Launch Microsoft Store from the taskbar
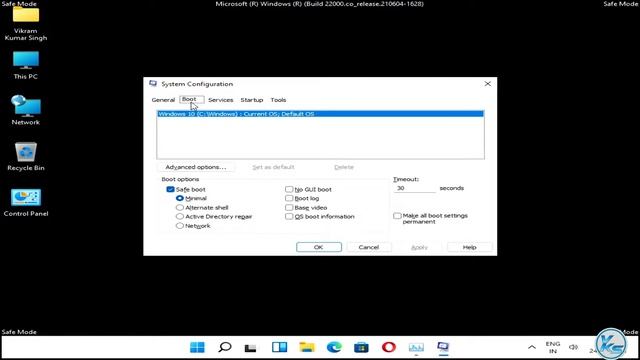Screen dimensions: 640x360 coord(361,347)
